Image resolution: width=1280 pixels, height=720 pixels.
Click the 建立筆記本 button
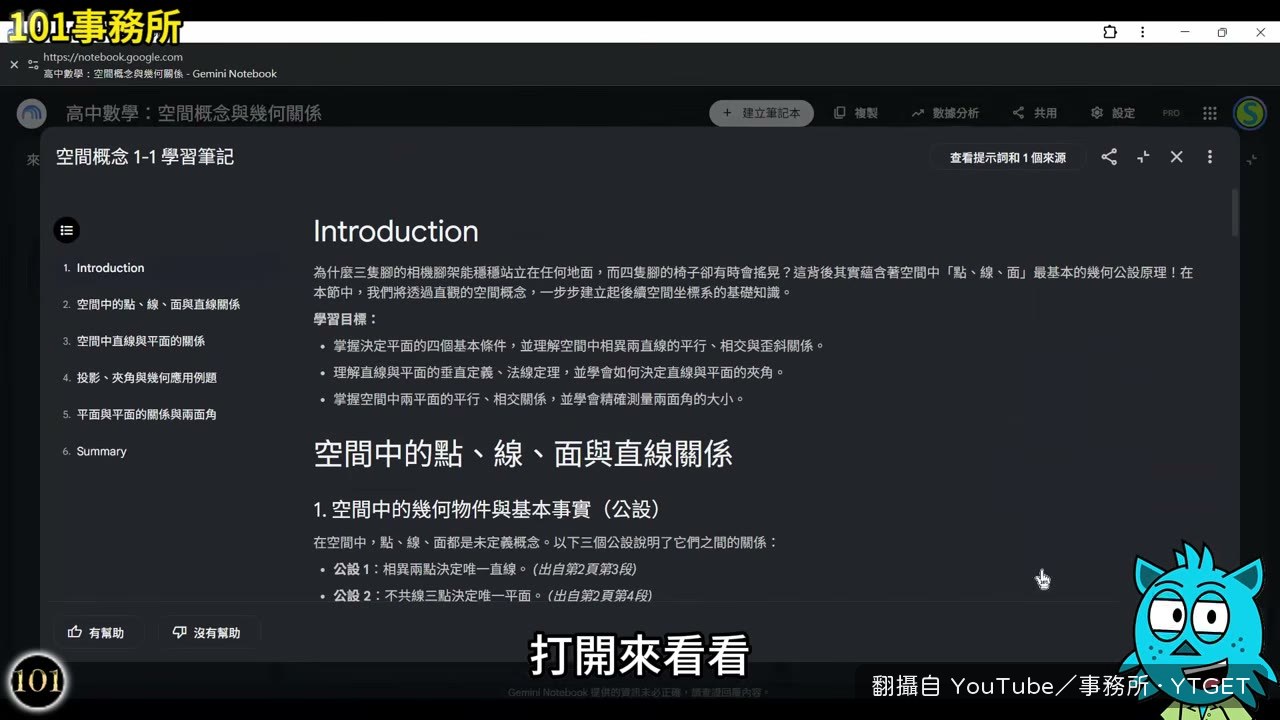[762, 113]
